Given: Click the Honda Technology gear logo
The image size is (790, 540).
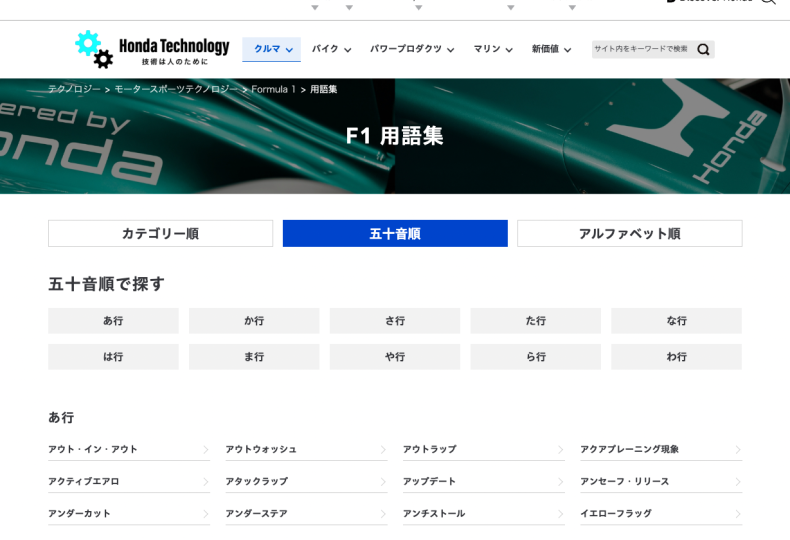Looking at the screenshot, I should coord(94,48).
